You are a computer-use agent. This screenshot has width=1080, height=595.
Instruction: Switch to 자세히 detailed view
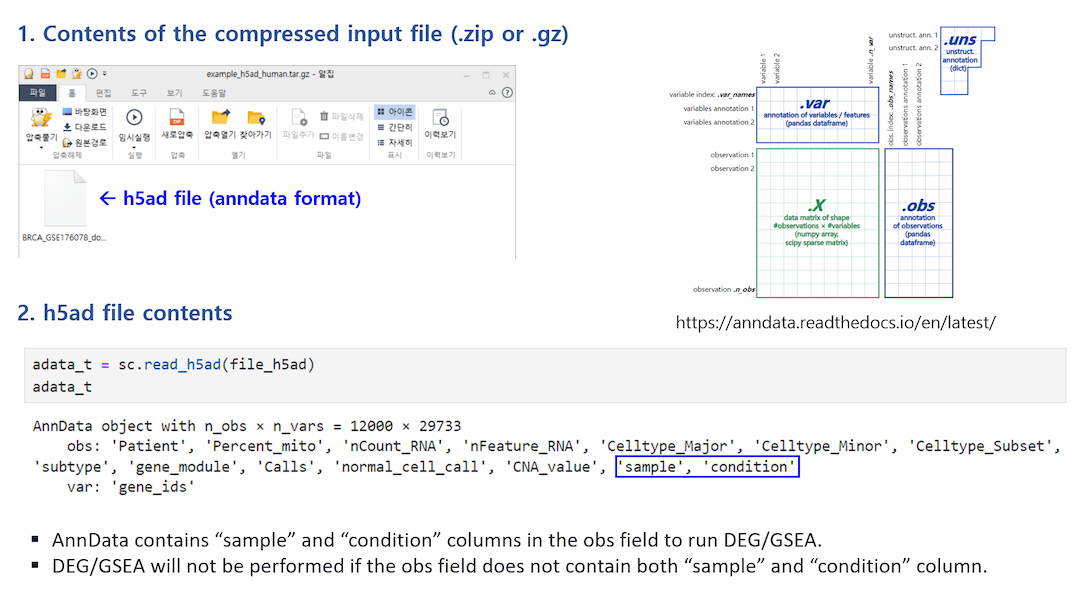[394, 142]
